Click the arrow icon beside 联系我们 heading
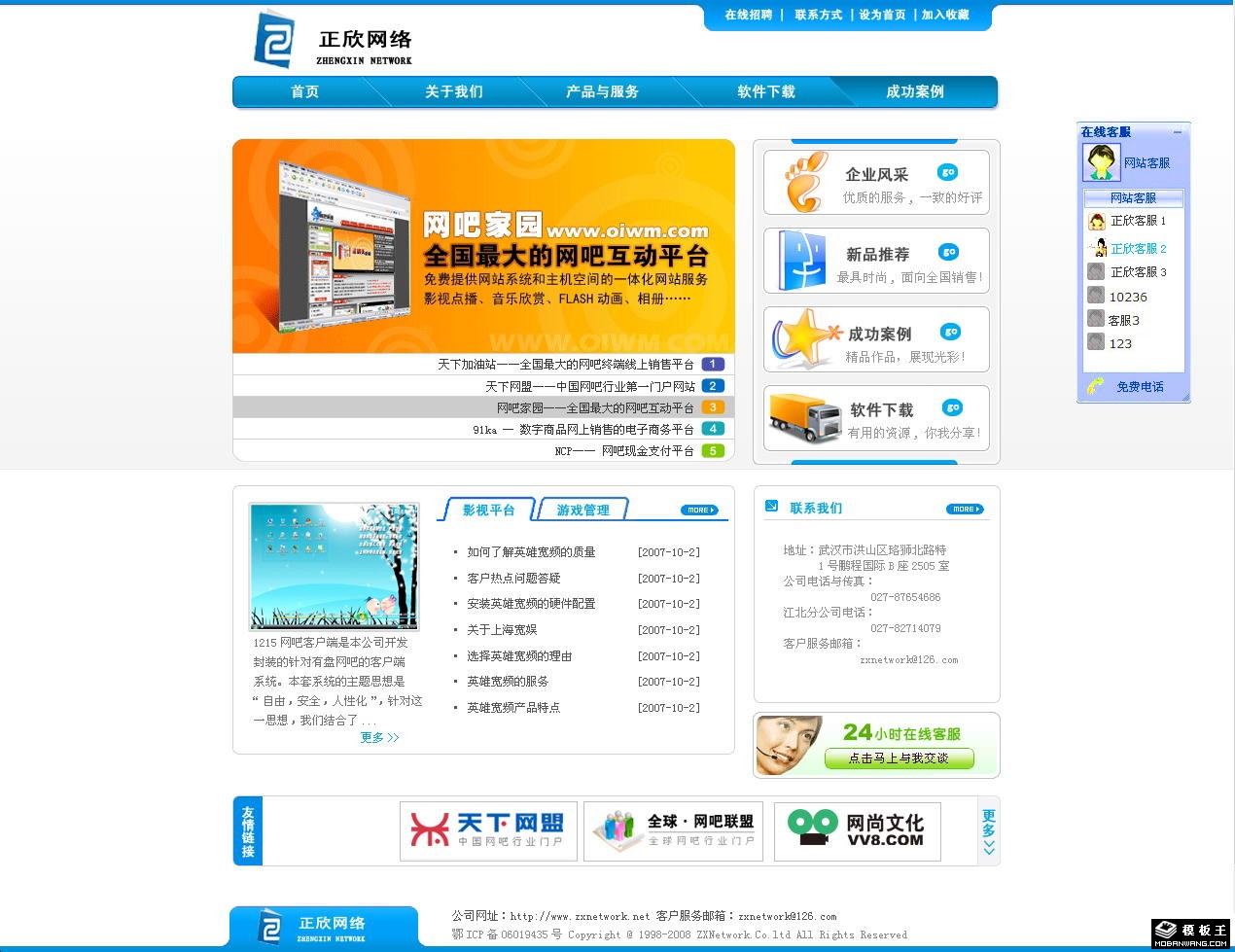 click(x=771, y=506)
